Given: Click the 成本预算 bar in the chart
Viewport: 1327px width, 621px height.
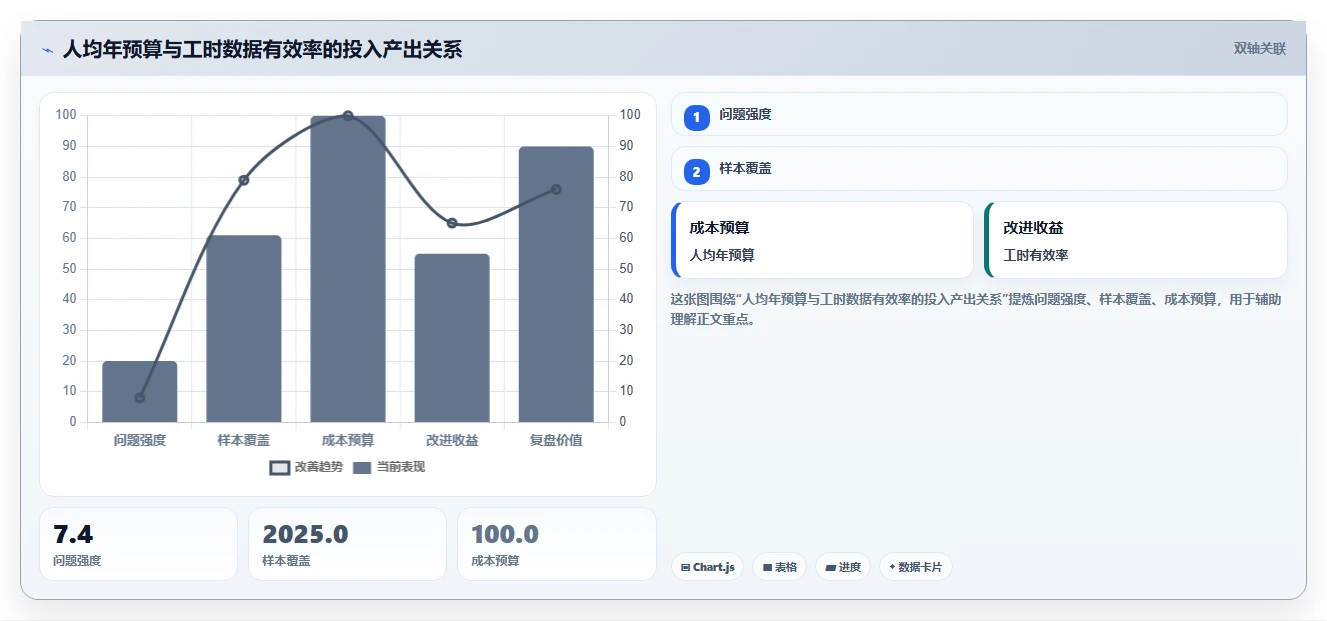Looking at the screenshot, I should coord(348,269).
